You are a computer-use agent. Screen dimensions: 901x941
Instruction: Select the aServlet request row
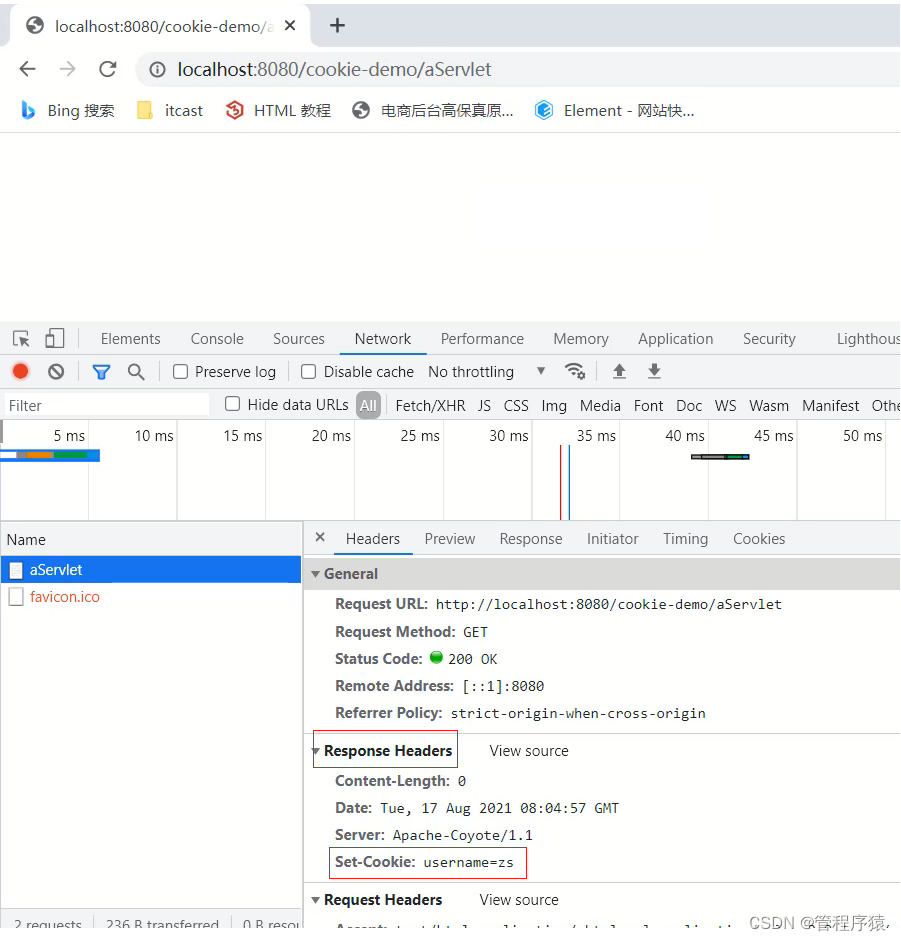151,570
